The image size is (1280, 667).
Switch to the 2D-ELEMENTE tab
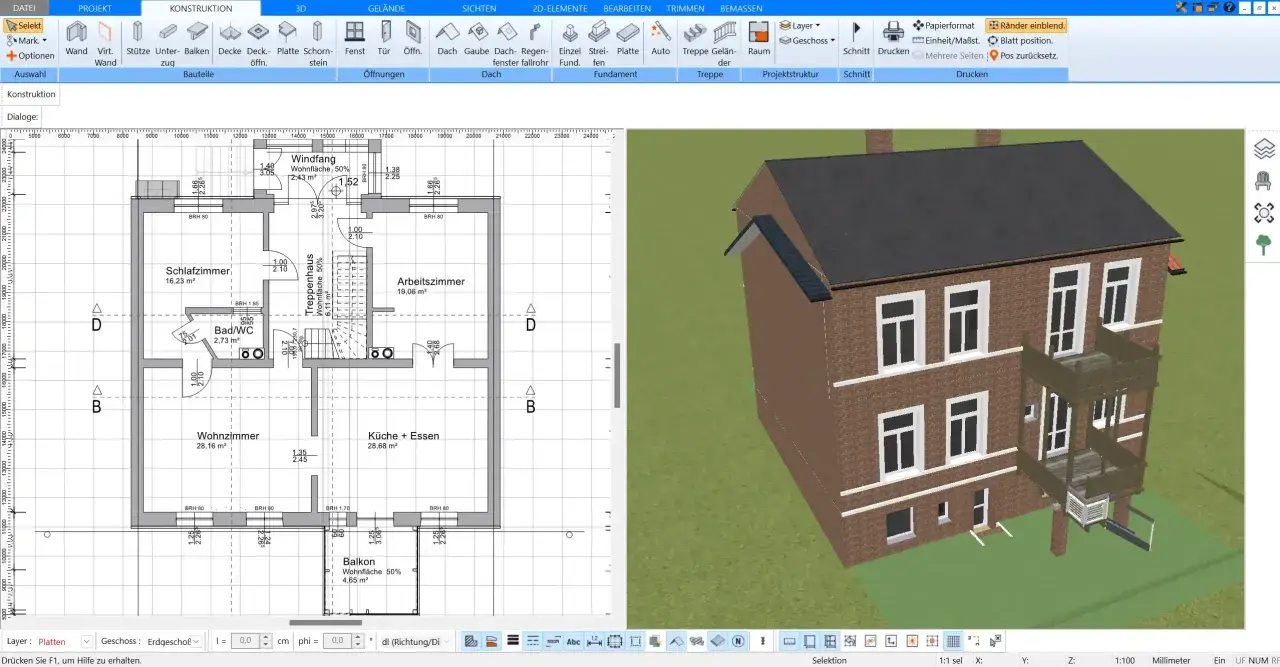(560, 7)
